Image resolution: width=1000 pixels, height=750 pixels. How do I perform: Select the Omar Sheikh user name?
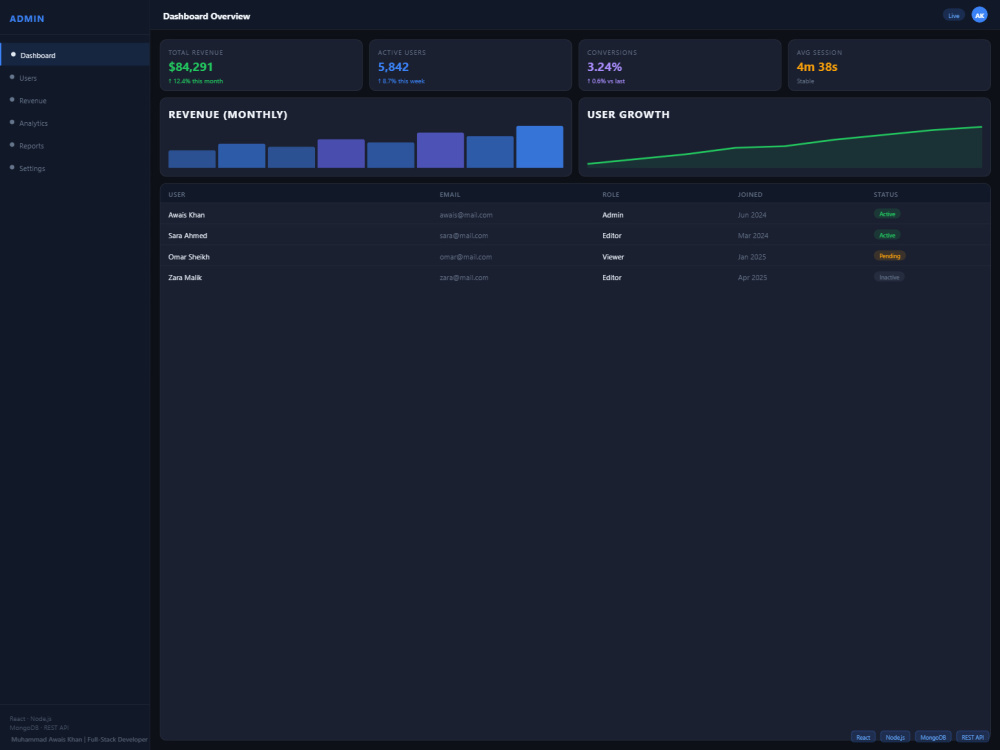[189, 257]
